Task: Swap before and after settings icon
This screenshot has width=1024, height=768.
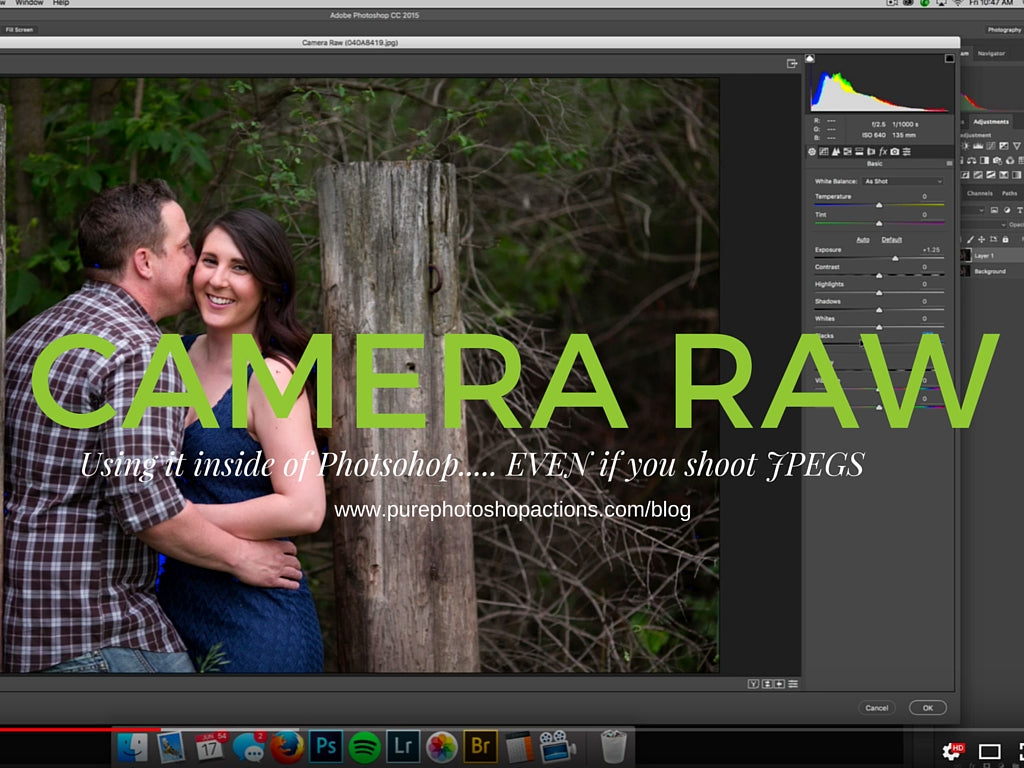Action: click(x=767, y=684)
